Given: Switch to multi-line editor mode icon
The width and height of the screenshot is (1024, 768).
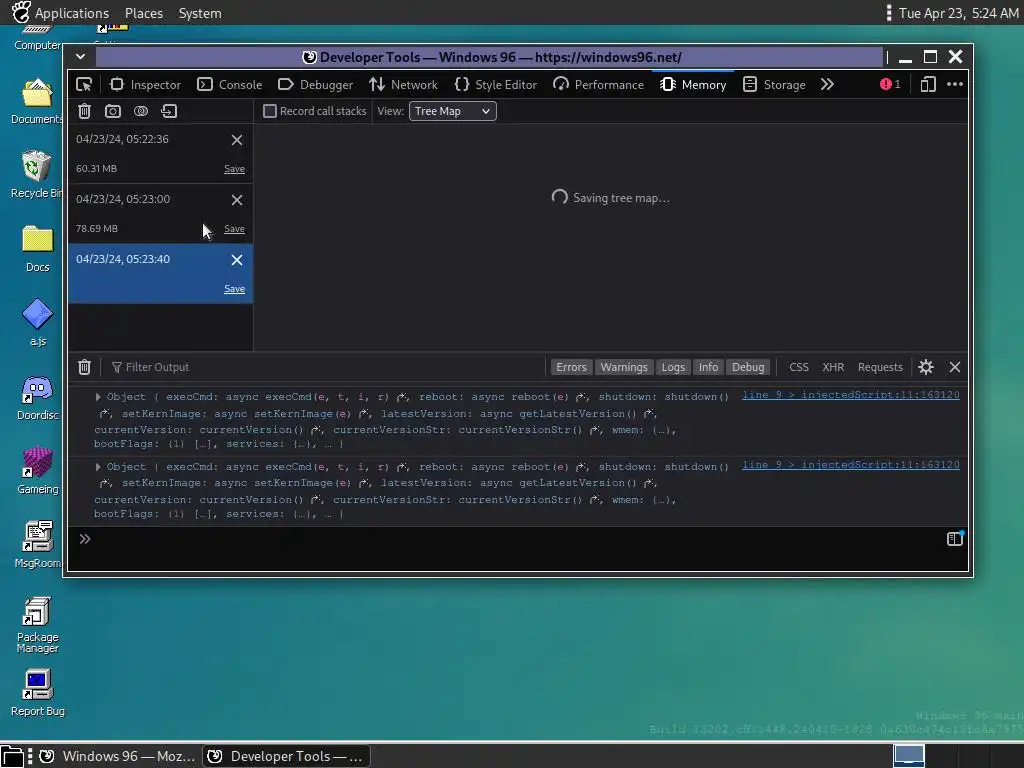Looking at the screenshot, I should point(955,539).
